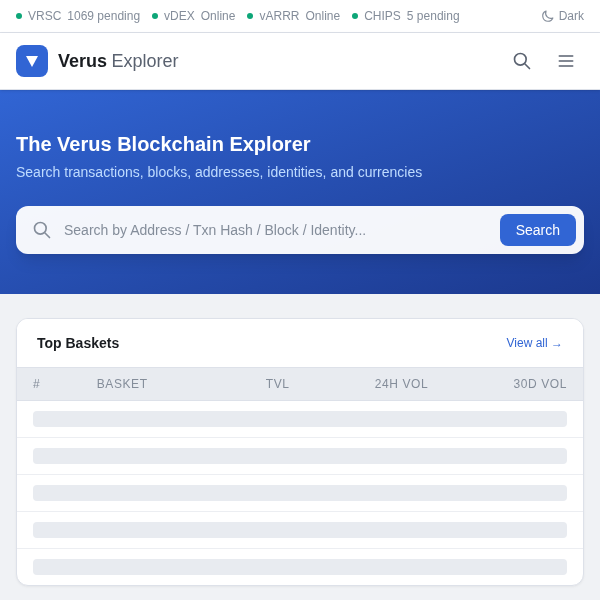Click the Top Baskets heading
The image size is (600, 600).
(78, 343)
